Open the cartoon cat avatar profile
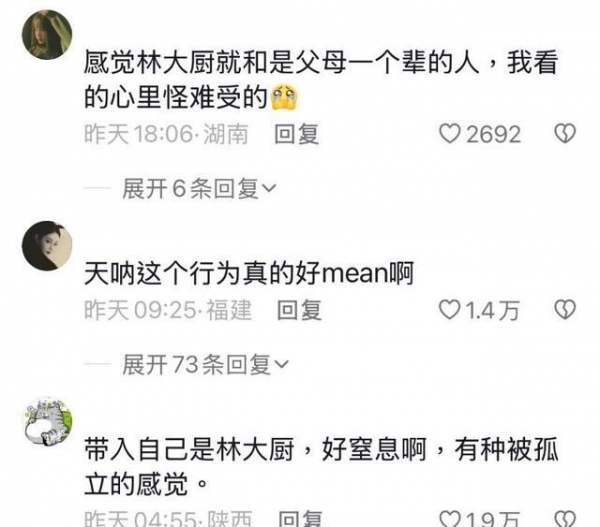This screenshot has height=527, width=600. [48, 422]
